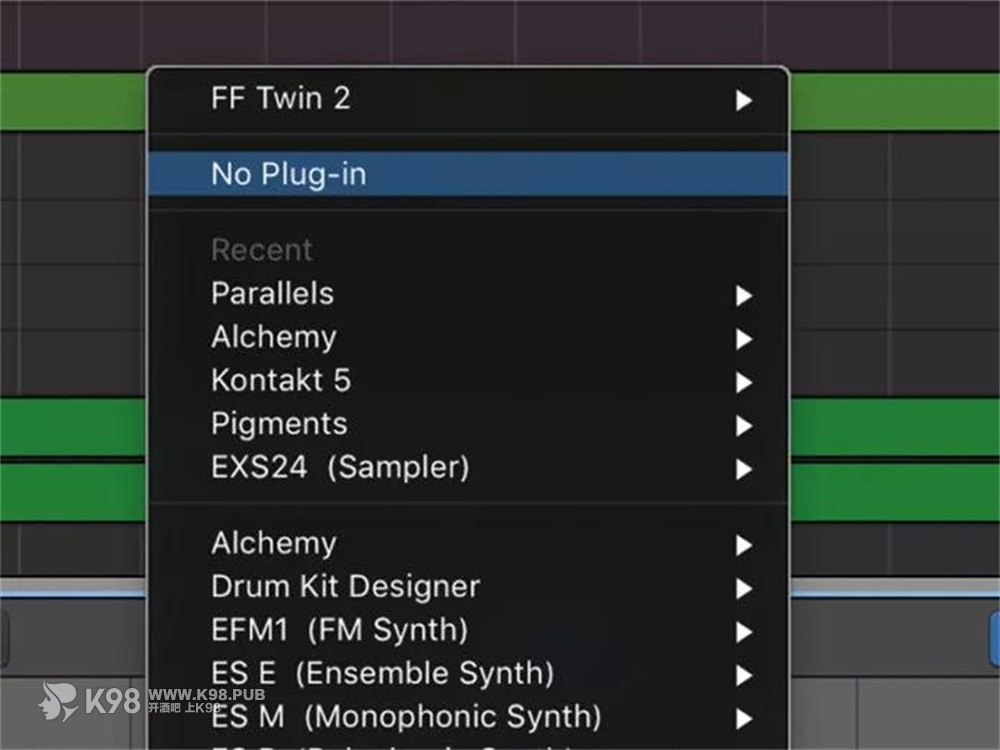Pick ES M (Monophonic Synth) entry
The image size is (1000, 750).
point(468,717)
